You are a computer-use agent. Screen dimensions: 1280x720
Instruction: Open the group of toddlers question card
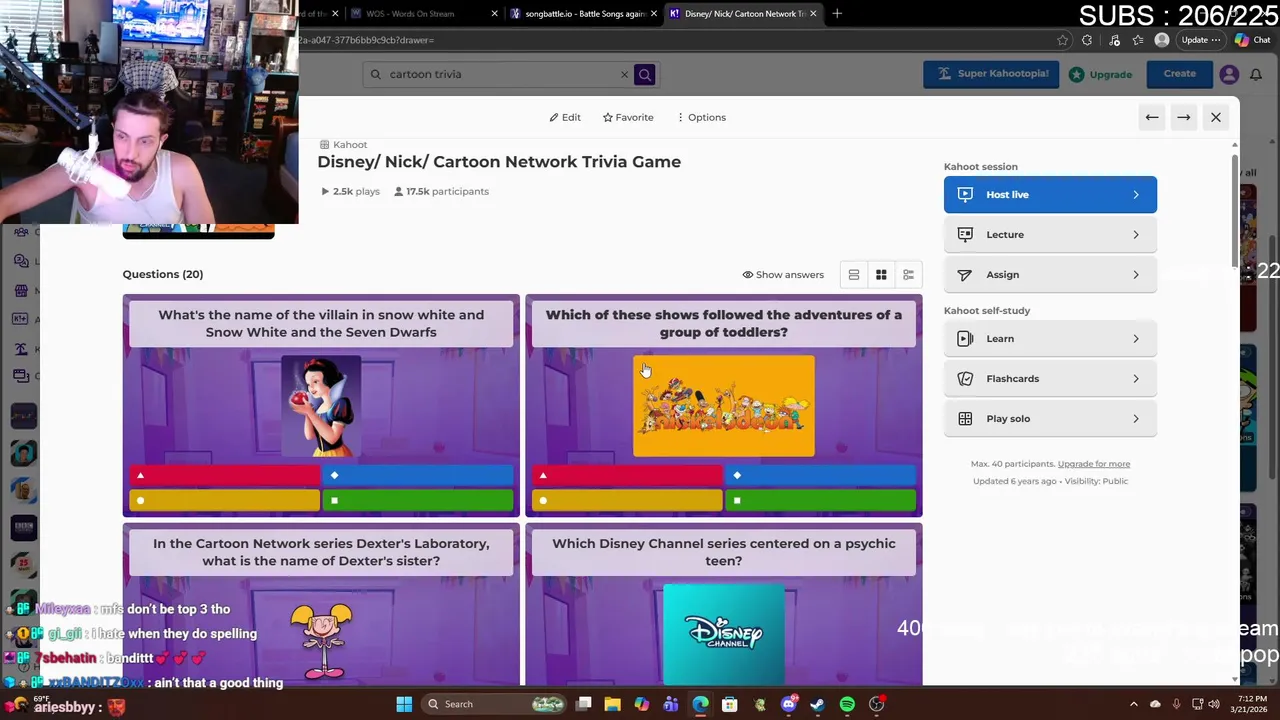coord(724,405)
